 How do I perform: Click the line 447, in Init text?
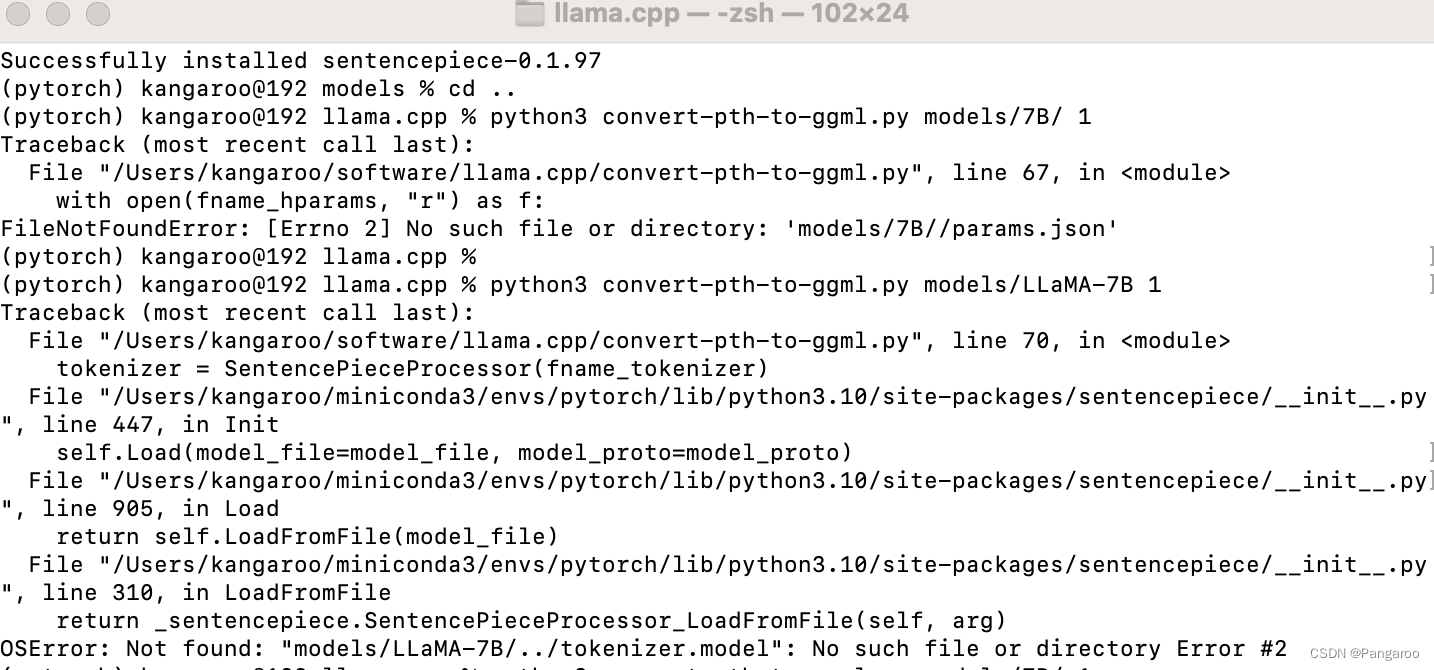160,425
